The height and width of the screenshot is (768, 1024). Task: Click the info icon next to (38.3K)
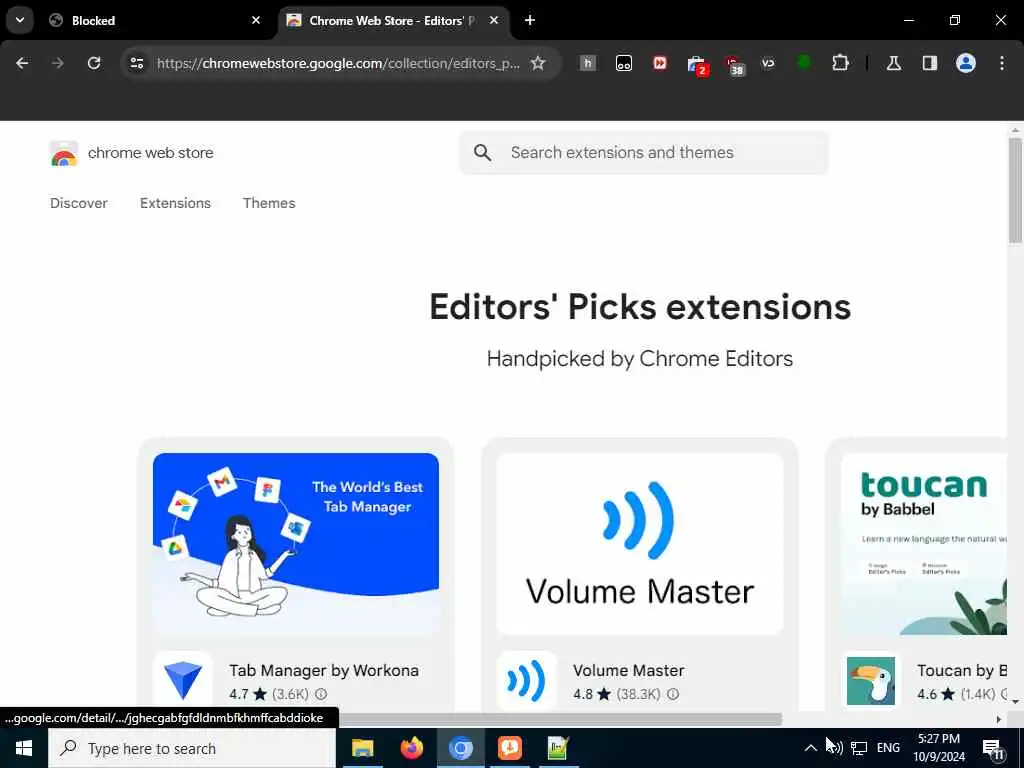pos(673,694)
